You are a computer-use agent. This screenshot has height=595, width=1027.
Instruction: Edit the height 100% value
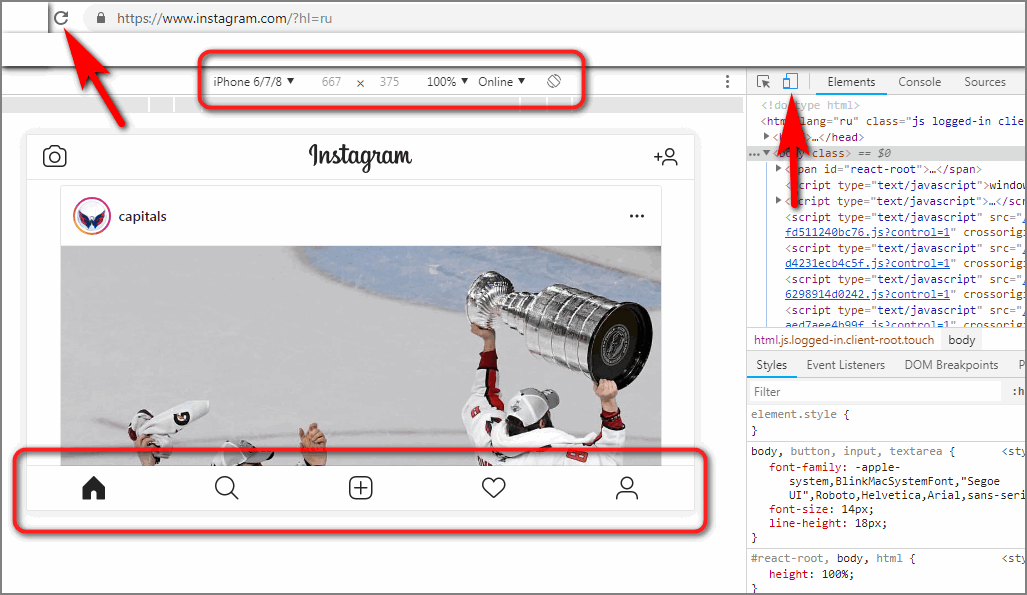[x=836, y=574]
